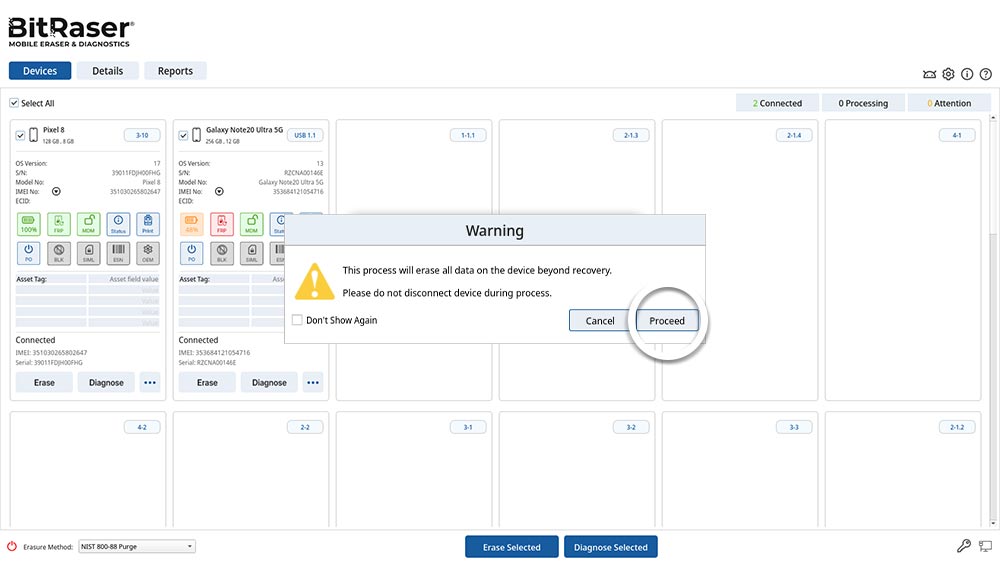Click the Erase Selected button
1000x563 pixels.
[x=511, y=547]
